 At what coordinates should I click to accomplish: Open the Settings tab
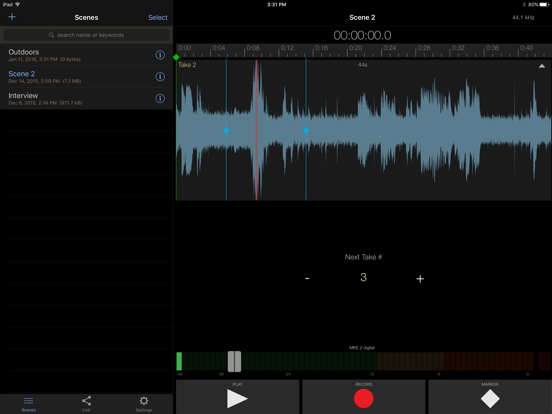[144, 403]
